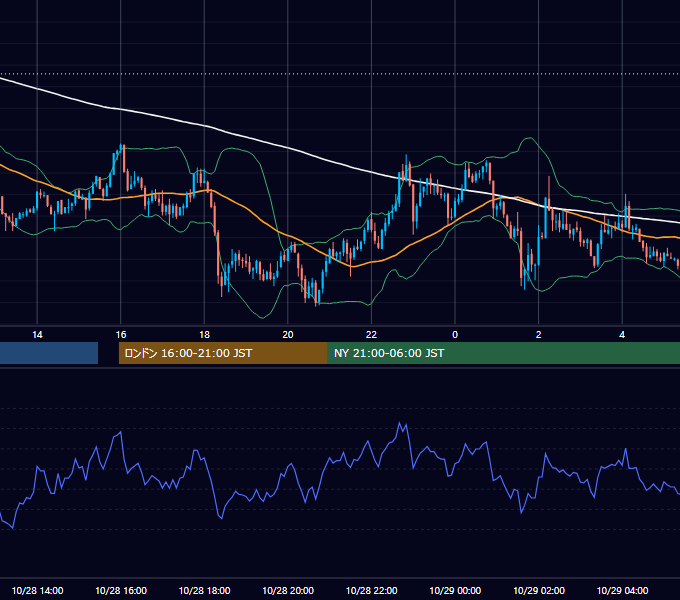Click hour label 4 on price chart axis
The height and width of the screenshot is (600, 680).
[622, 335]
